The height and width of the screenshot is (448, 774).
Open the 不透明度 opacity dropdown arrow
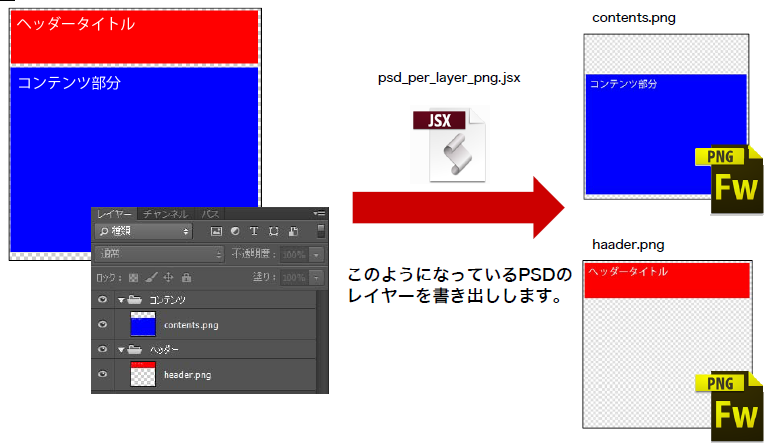[316, 255]
